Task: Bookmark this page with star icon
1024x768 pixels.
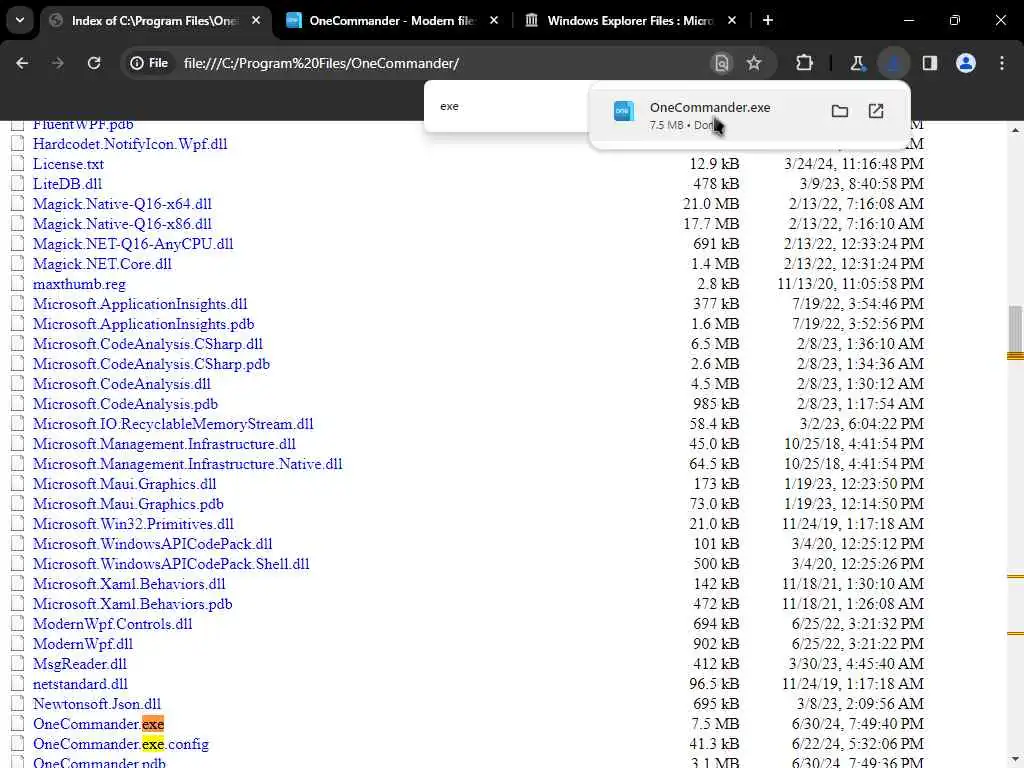Action: tap(754, 63)
